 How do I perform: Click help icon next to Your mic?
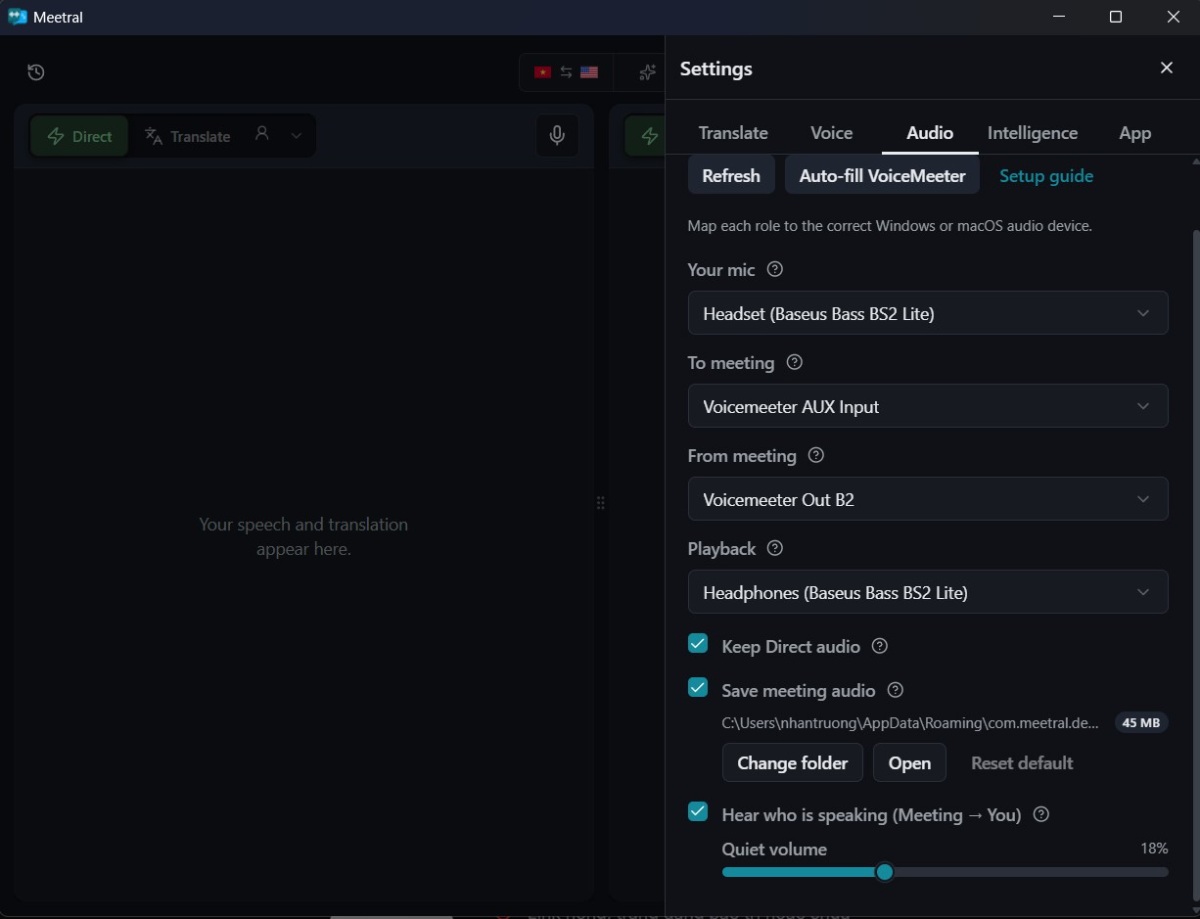775,269
